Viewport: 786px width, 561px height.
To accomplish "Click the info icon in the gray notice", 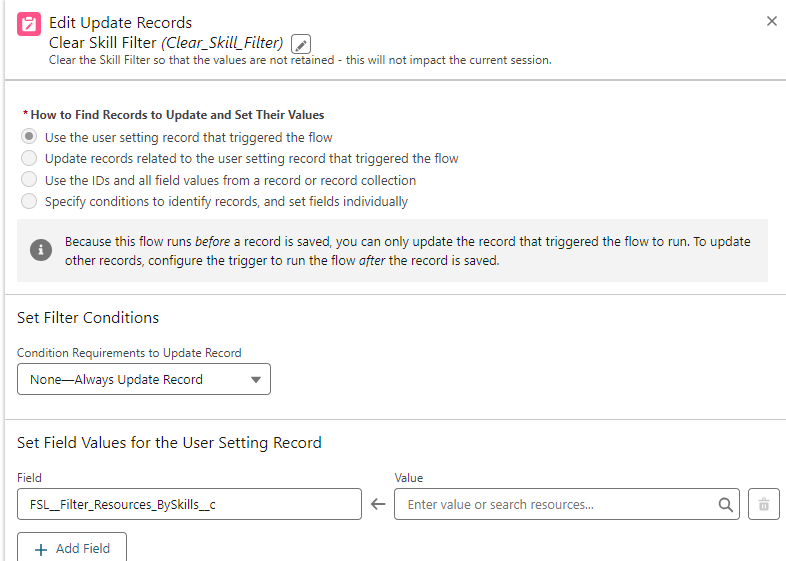I will click(x=41, y=250).
